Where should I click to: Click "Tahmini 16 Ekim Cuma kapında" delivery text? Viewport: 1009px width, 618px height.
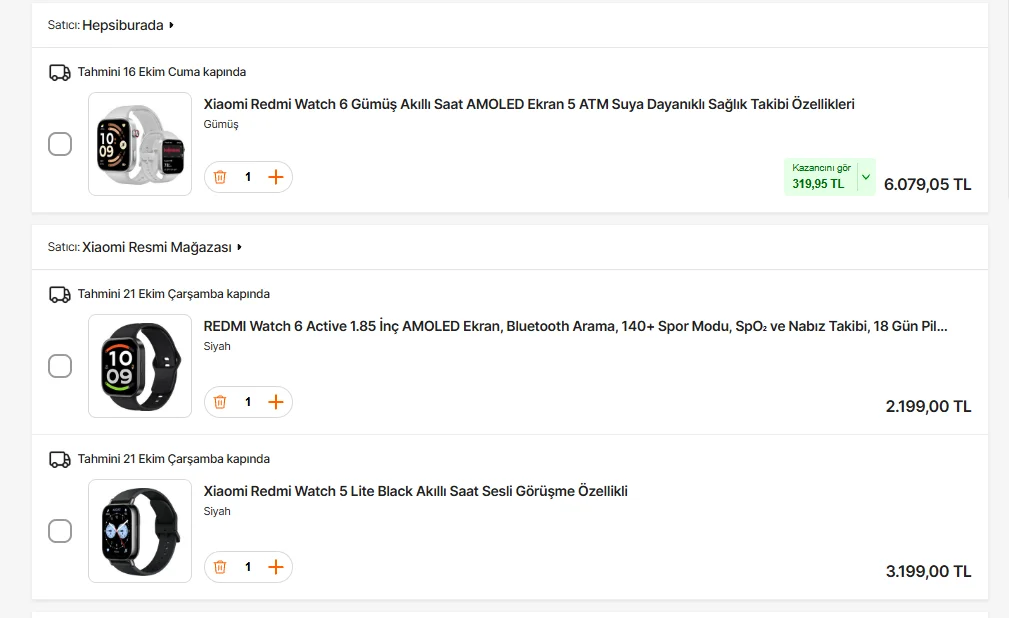pyautogui.click(x=162, y=72)
